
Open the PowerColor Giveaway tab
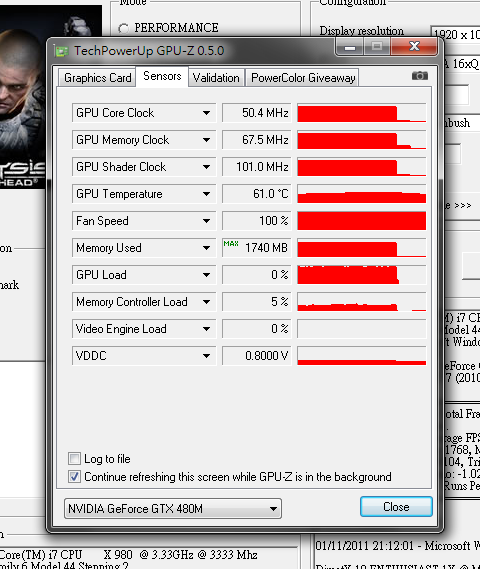point(303,78)
